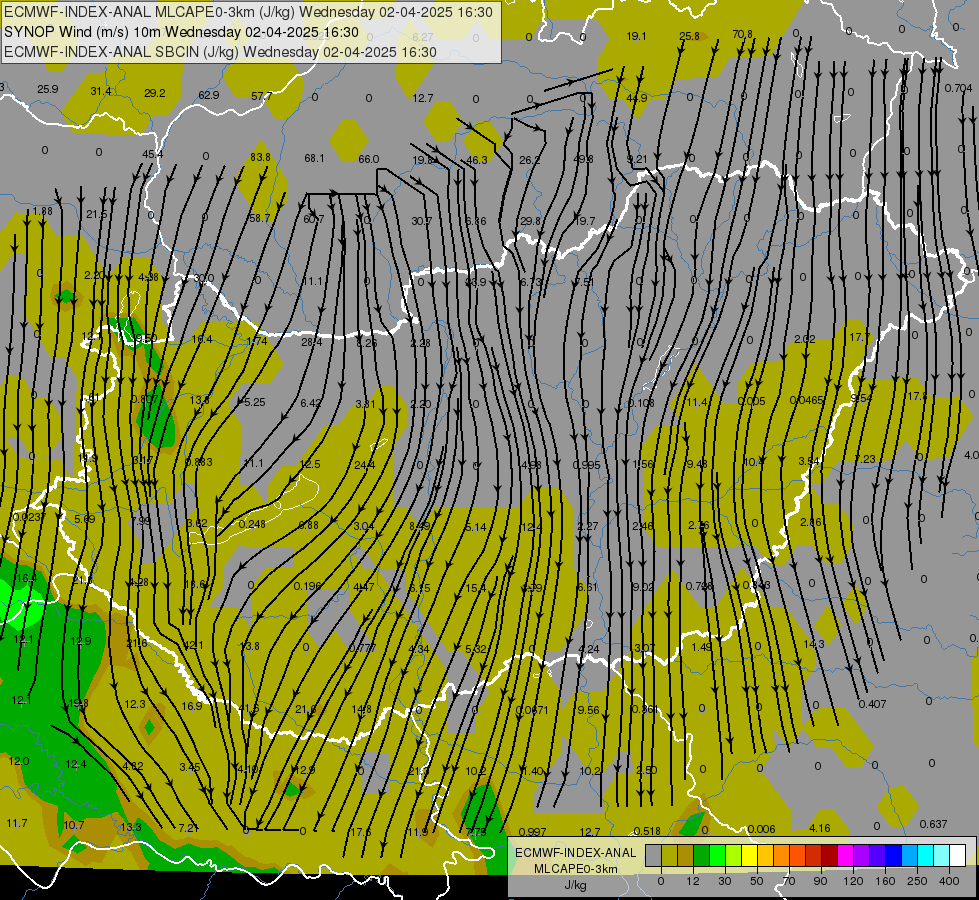Click the map value 26.2
The image size is (979, 900).
click(x=529, y=160)
